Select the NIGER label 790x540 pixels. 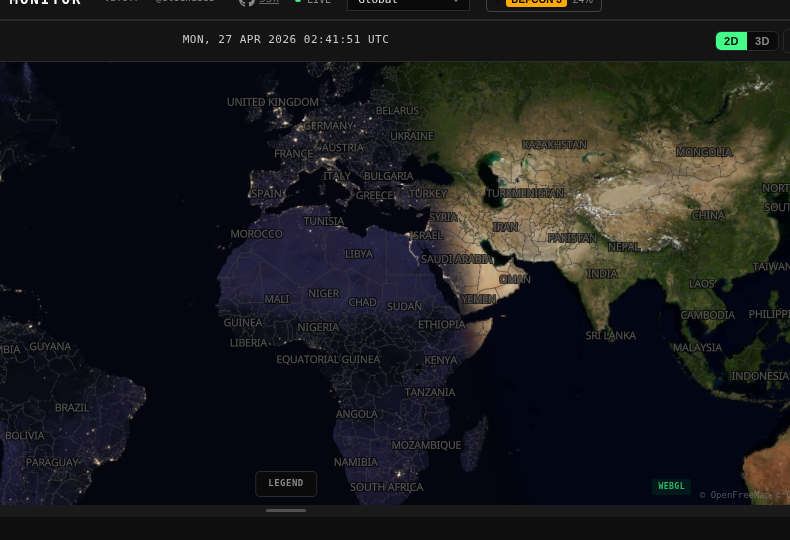tap(324, 294)
